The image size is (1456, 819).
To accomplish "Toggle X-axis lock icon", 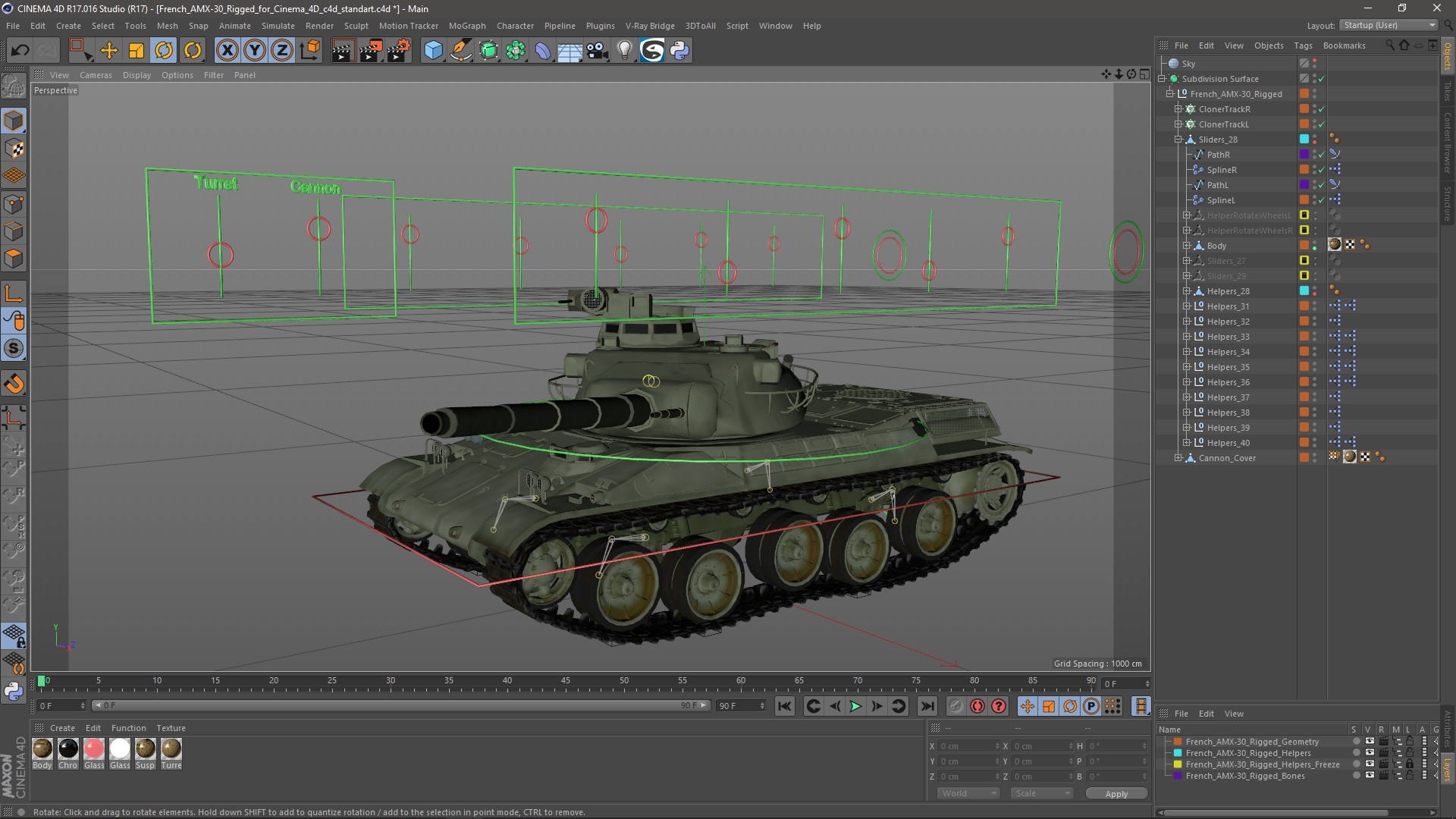I will click(227, 51).
